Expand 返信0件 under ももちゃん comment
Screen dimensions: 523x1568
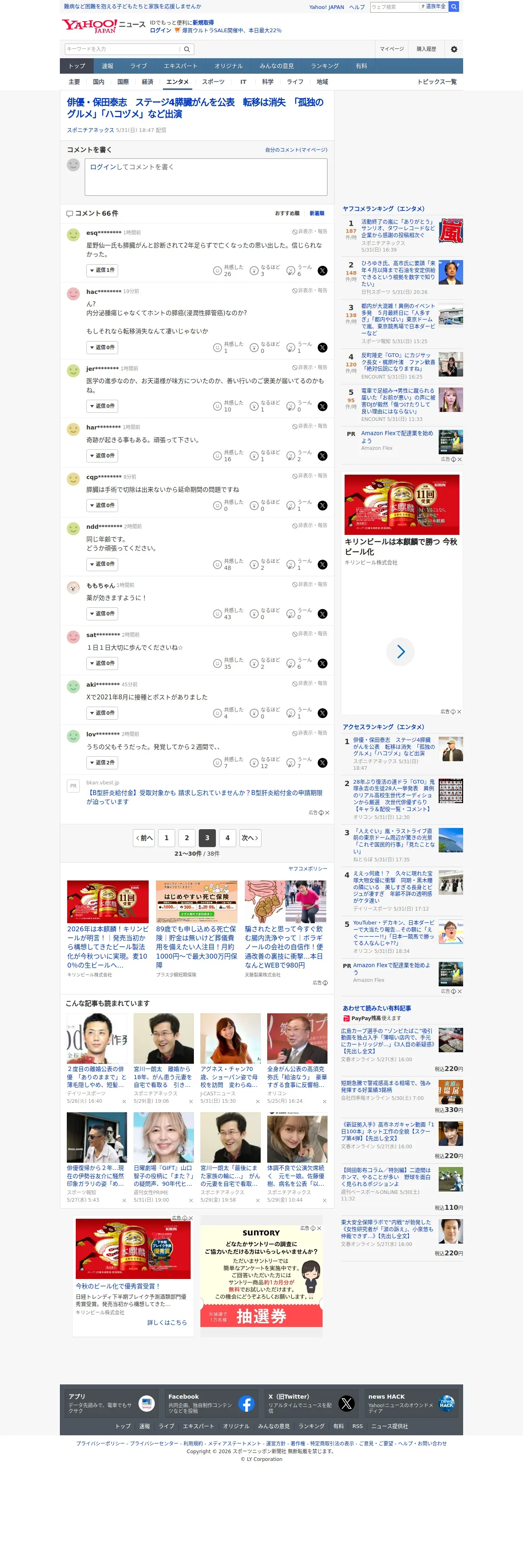point(102,613)
